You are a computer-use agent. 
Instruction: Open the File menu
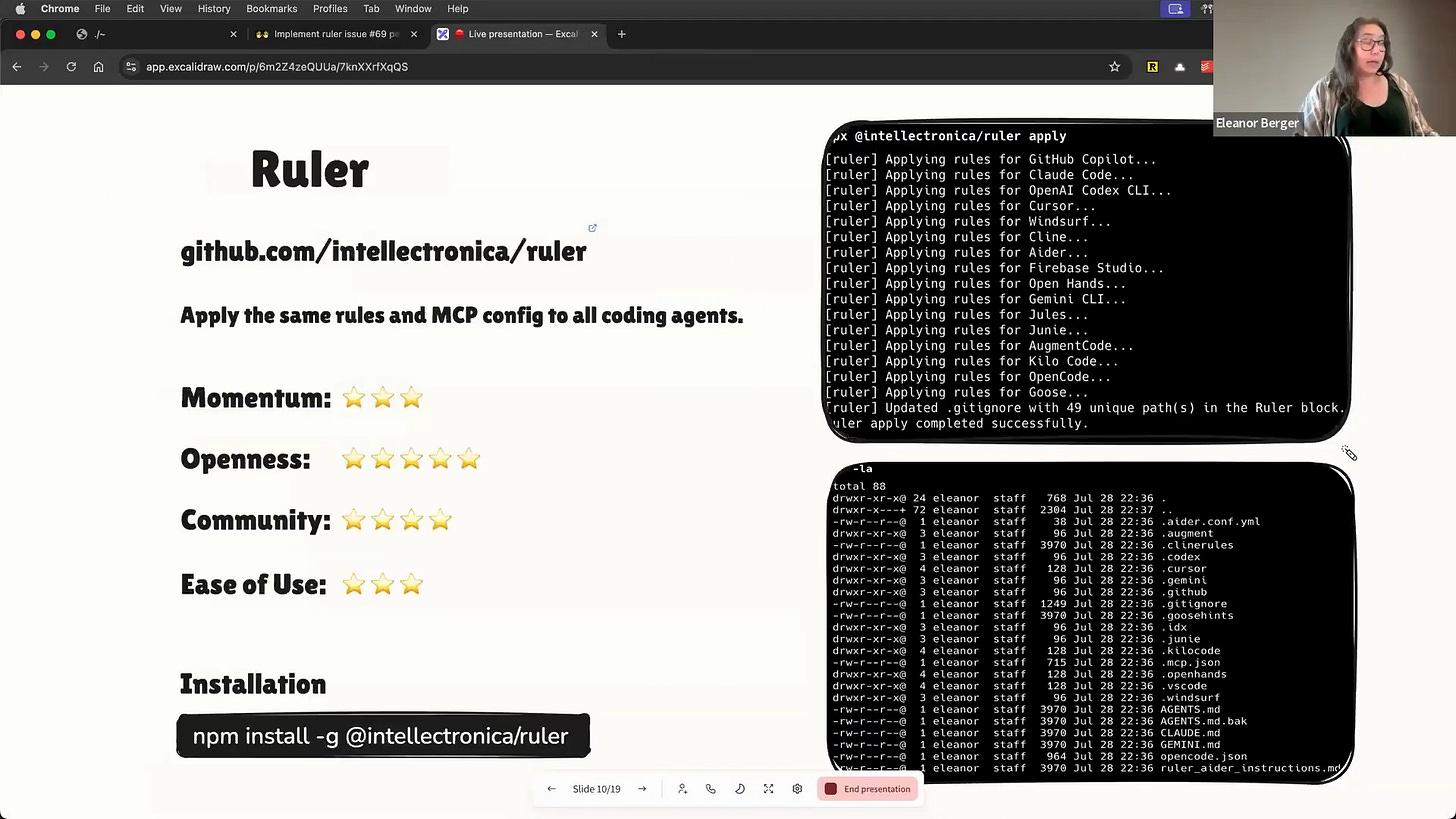[102, 9]
